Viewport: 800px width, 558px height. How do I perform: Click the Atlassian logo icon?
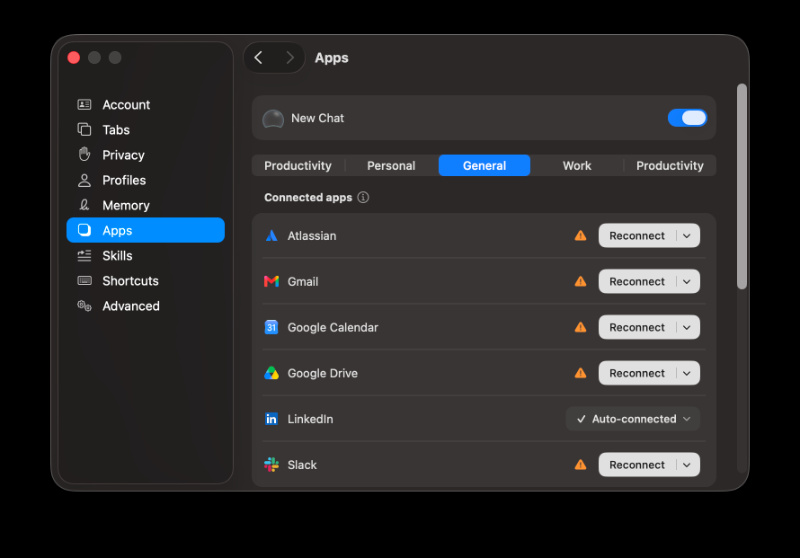coord(271,236)
